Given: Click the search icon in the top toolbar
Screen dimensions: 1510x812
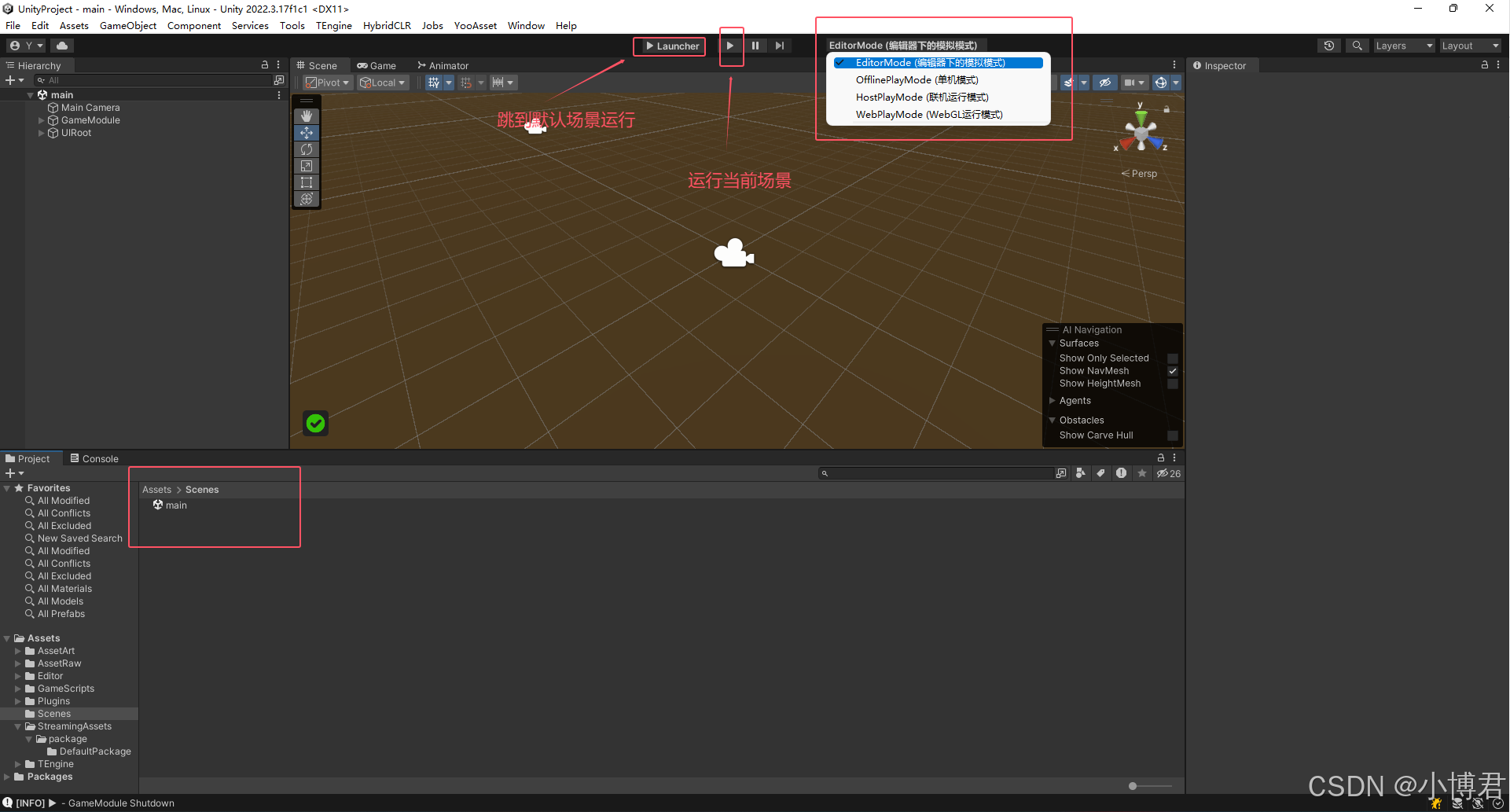Looking at the screenshot, I should tap(1357, 45).
